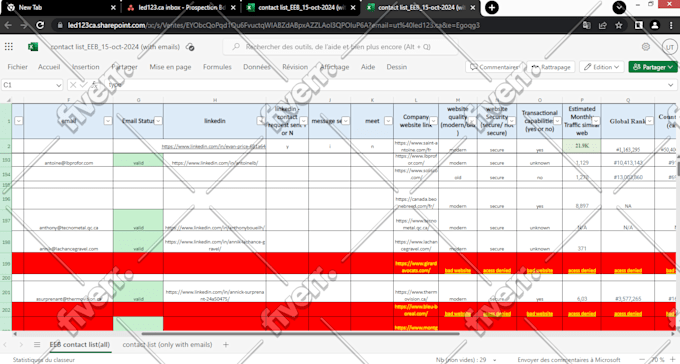Zoom in with the plus icon
The width and height of the screenshot is (680, 364).
[x=673, y=359]
